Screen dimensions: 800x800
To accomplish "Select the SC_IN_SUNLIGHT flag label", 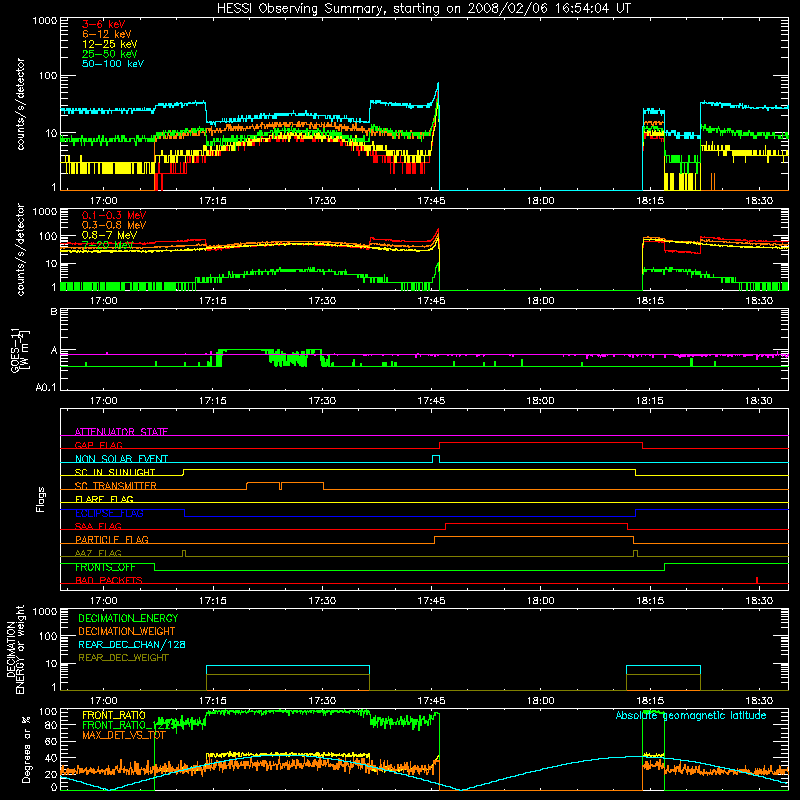I will pyautogui.click(x=115, y=472).
